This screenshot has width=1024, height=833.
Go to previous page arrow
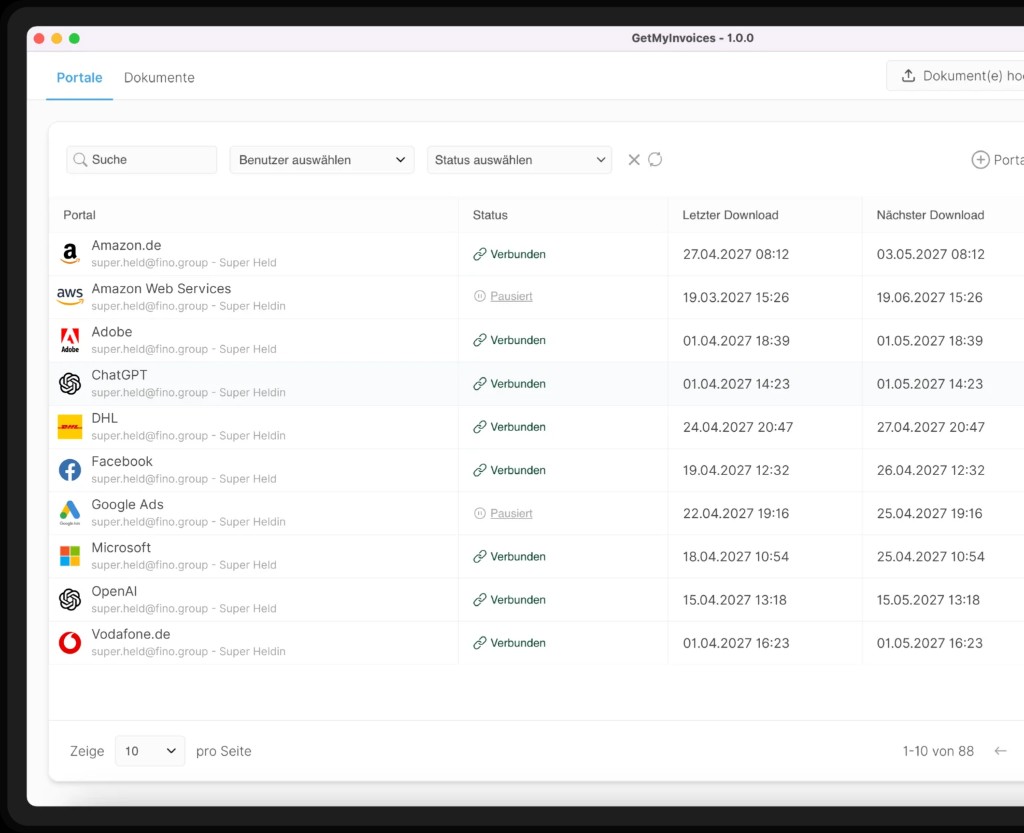(x=1000, y=751)
